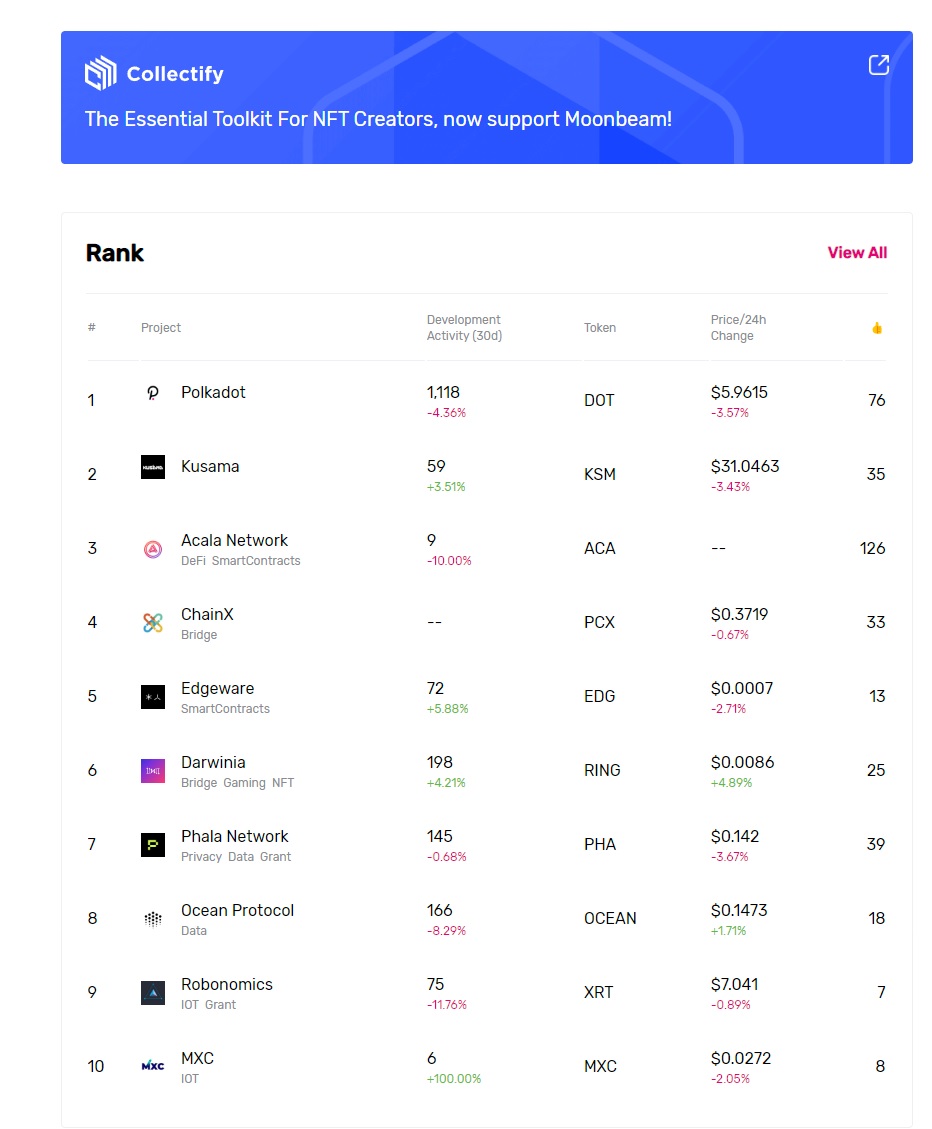
Task: Click the Kusama project logo
Action: click(153, 467)
